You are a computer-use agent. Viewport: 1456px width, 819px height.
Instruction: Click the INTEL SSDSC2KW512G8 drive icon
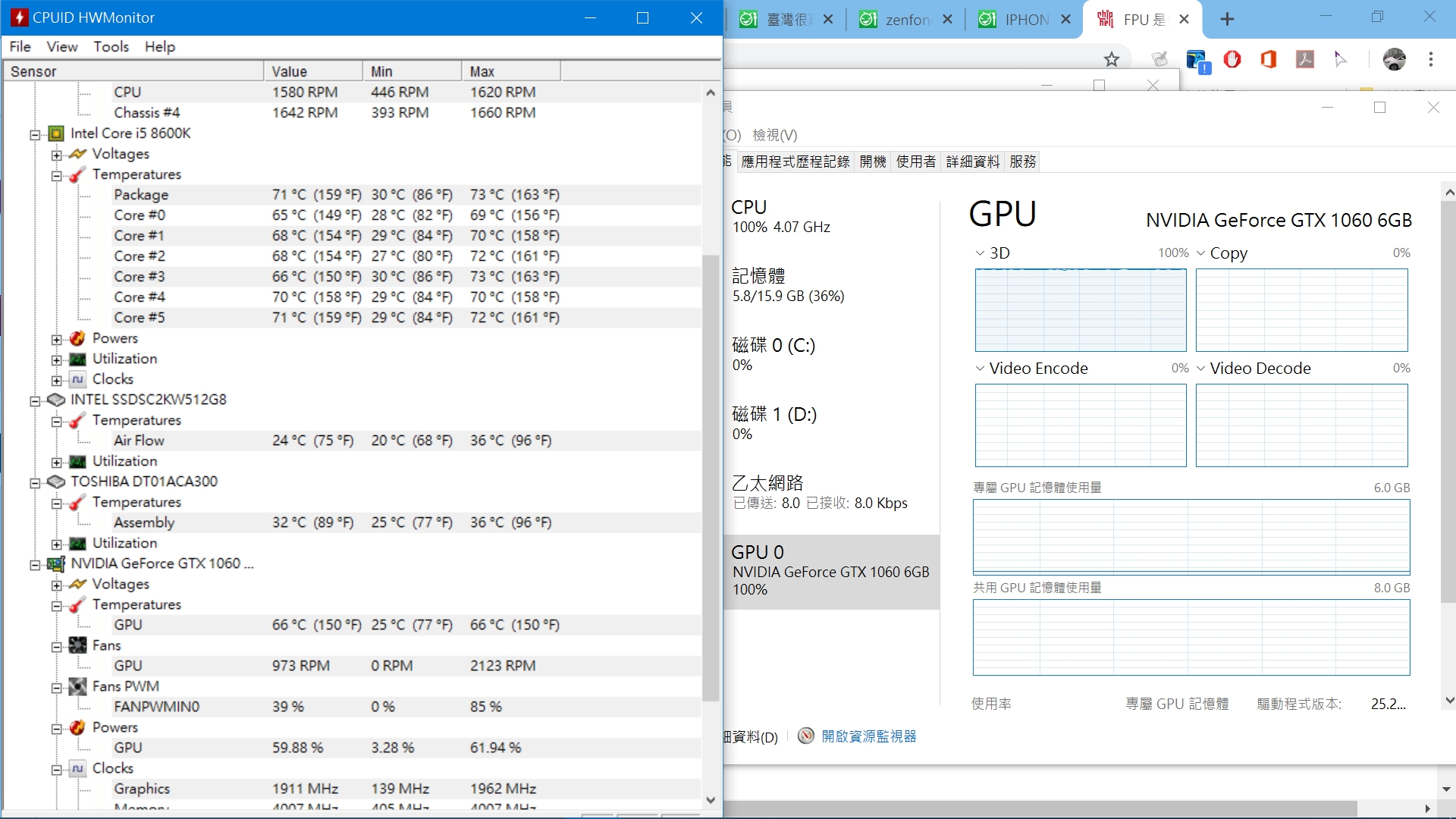point(56,400)
